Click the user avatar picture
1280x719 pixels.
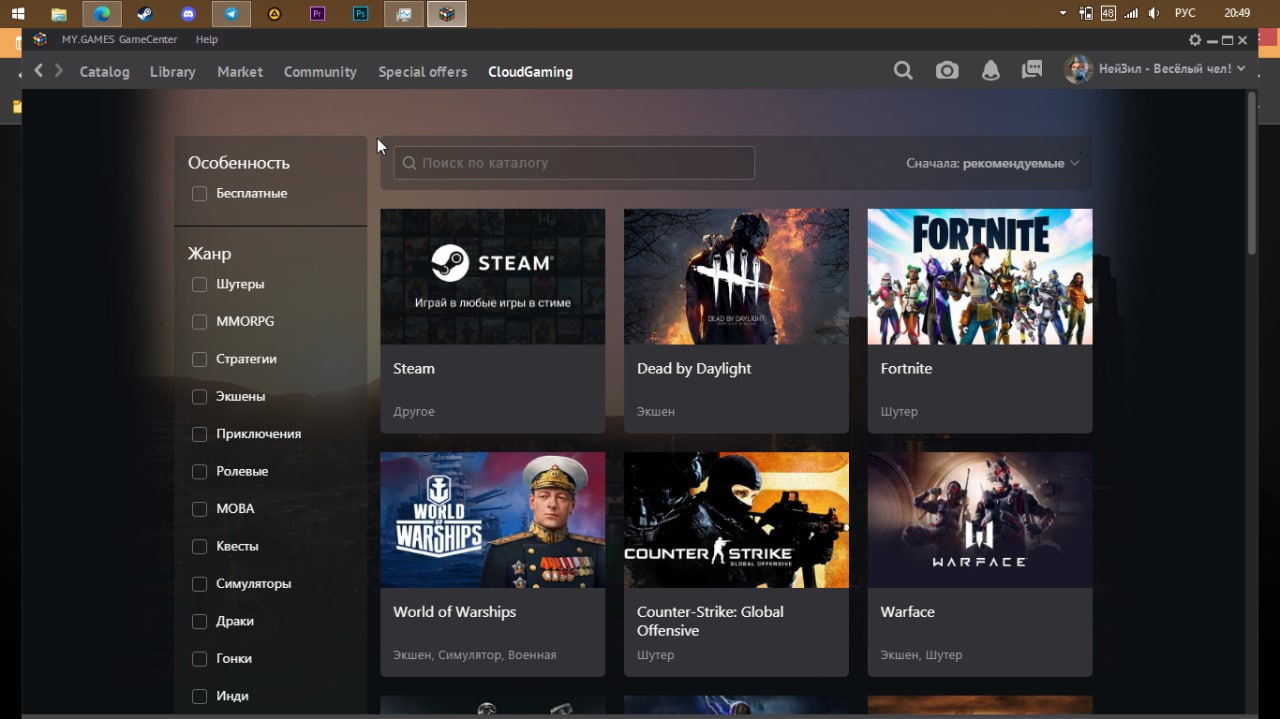[1078, 69]
